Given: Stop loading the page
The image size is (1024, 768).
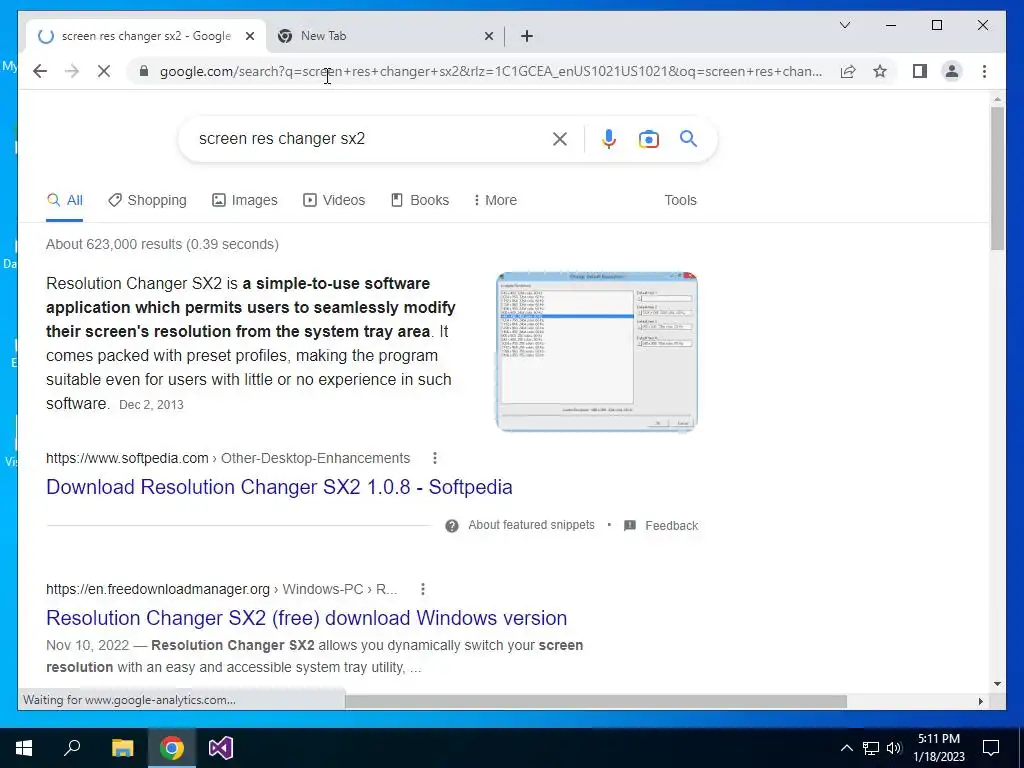Looking at the screenshot, I should 104,71.
